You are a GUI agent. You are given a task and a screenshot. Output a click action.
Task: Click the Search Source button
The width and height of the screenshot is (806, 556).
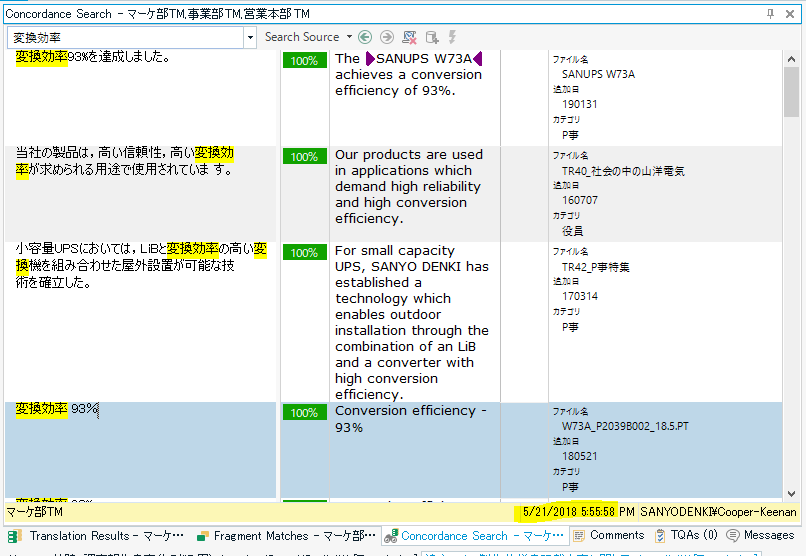[302, 37]
